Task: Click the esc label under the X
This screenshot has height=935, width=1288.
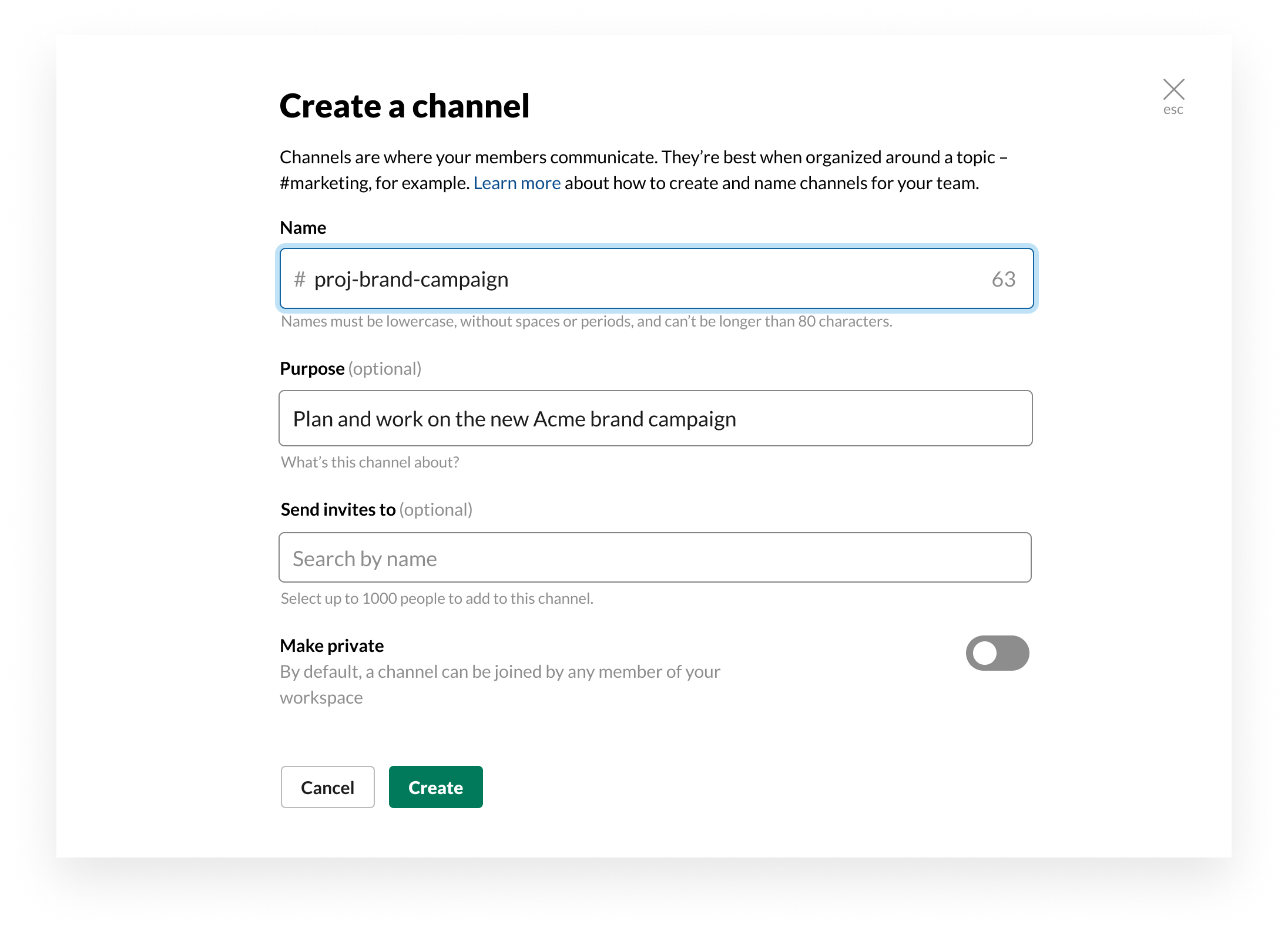Action: click(x=1173, y=110)
